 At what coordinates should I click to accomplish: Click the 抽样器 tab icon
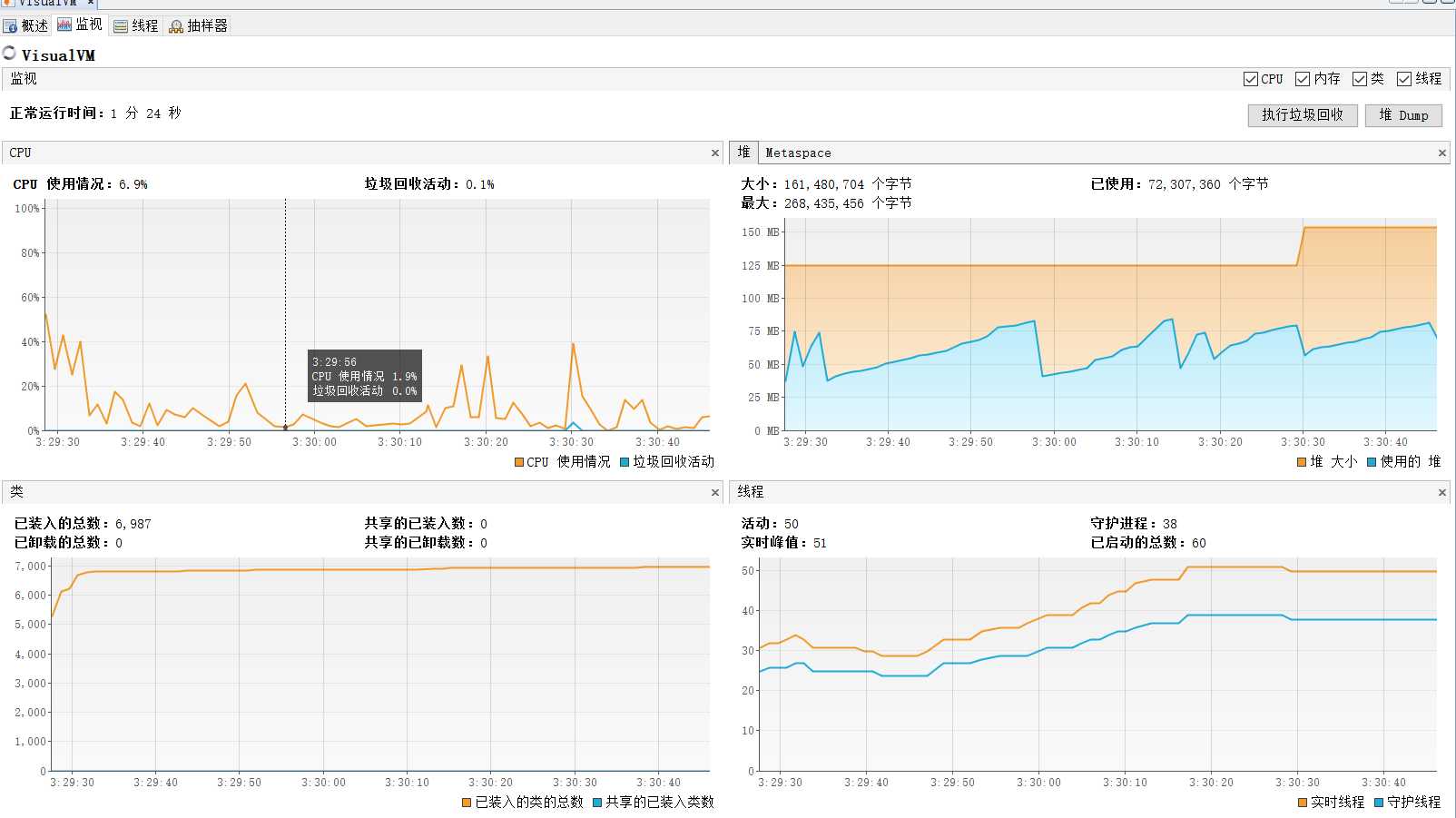pos(176,26)
